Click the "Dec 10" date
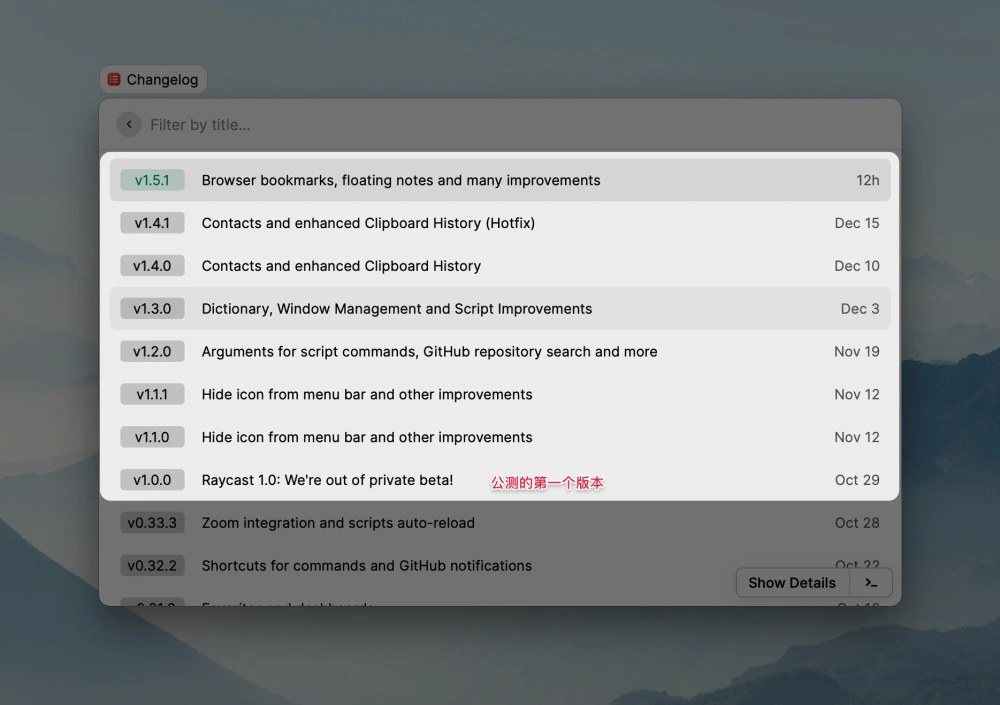Image resolution: width=1000 pixels, height=705 pixels. (857, 265)
